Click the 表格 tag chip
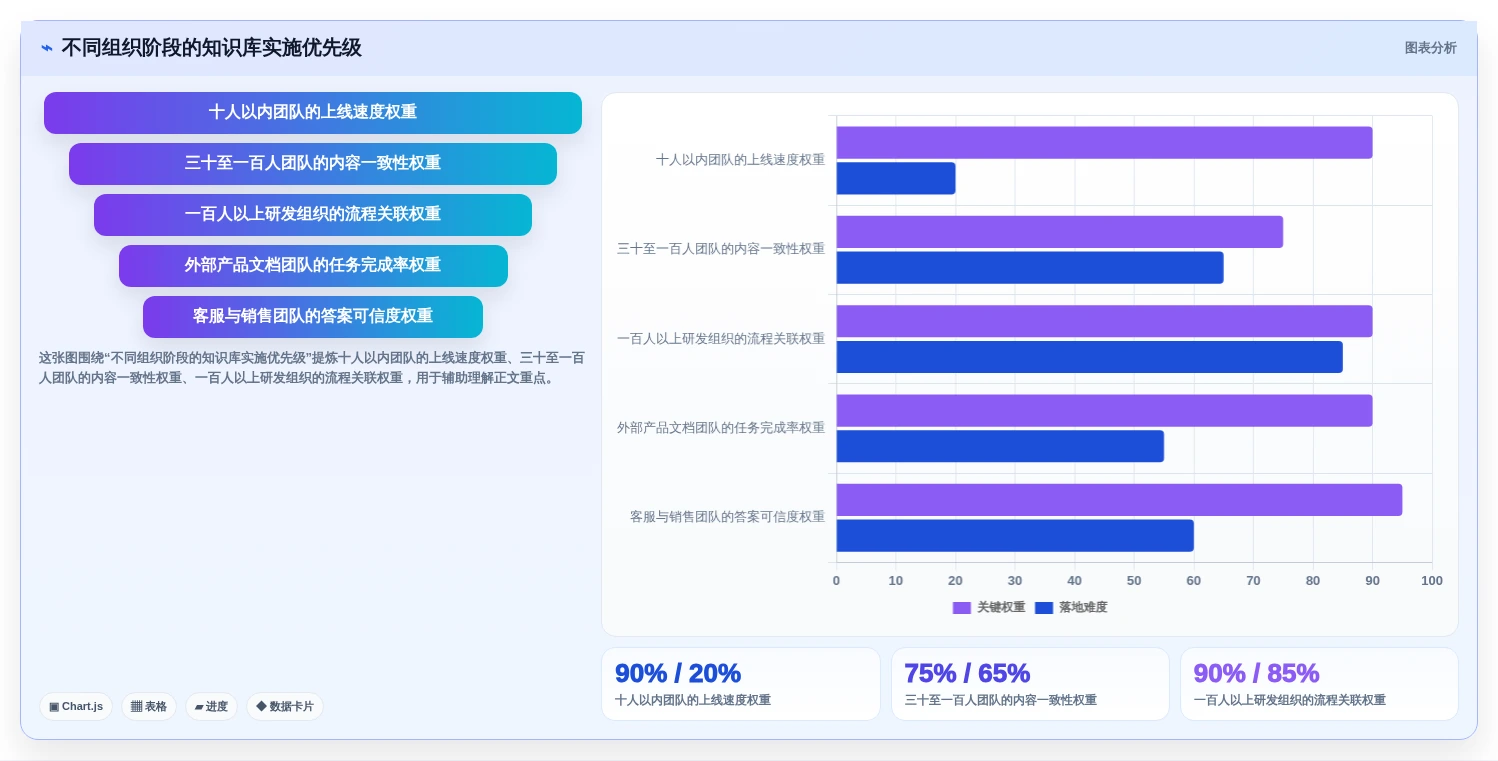This screenshot has width=1498, height=761. click(x=149, y=706)
